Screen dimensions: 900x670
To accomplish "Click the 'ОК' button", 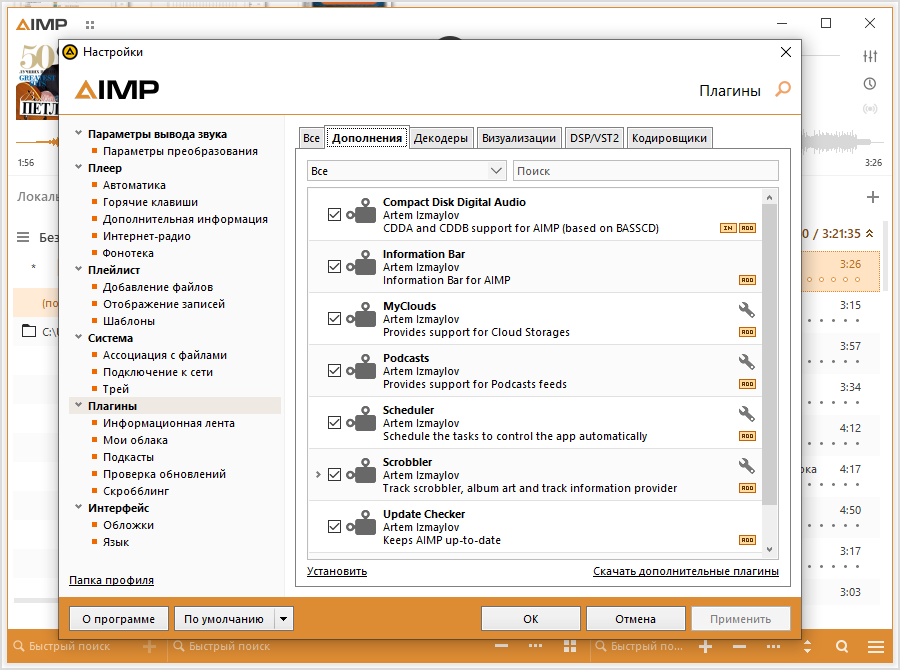I will click(x=530, y=619).
